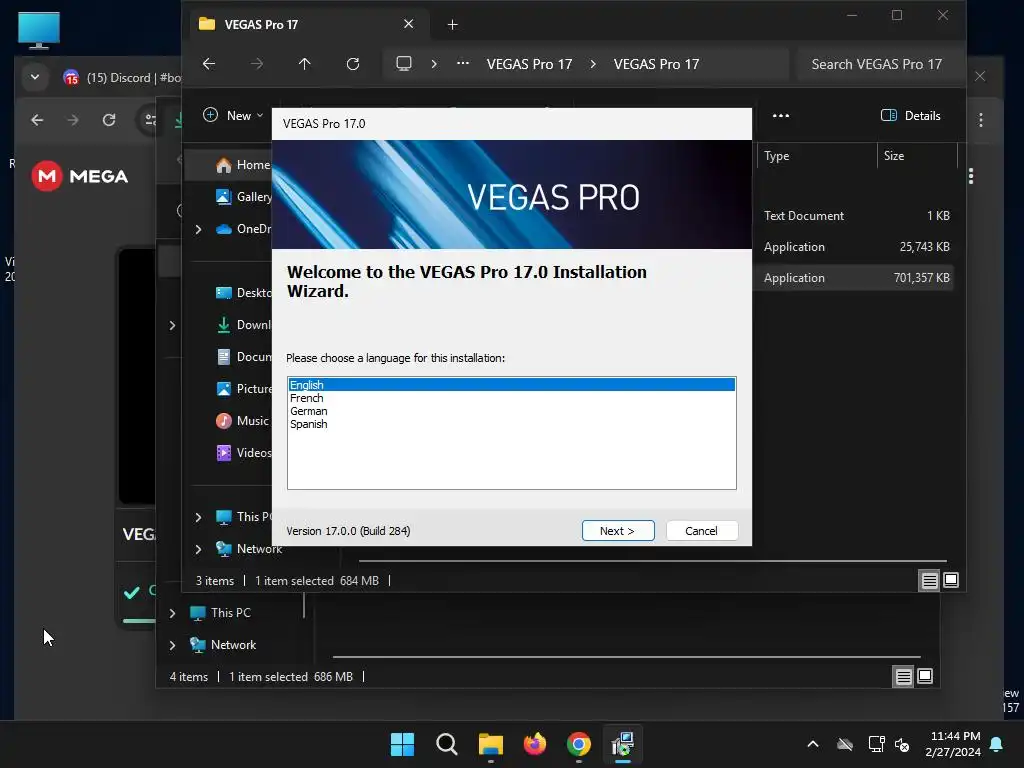The width and height of the screenshot is (1024, 768).
Task: Click Next in the VEGAS Pro installer
Action: click(618, 531)
